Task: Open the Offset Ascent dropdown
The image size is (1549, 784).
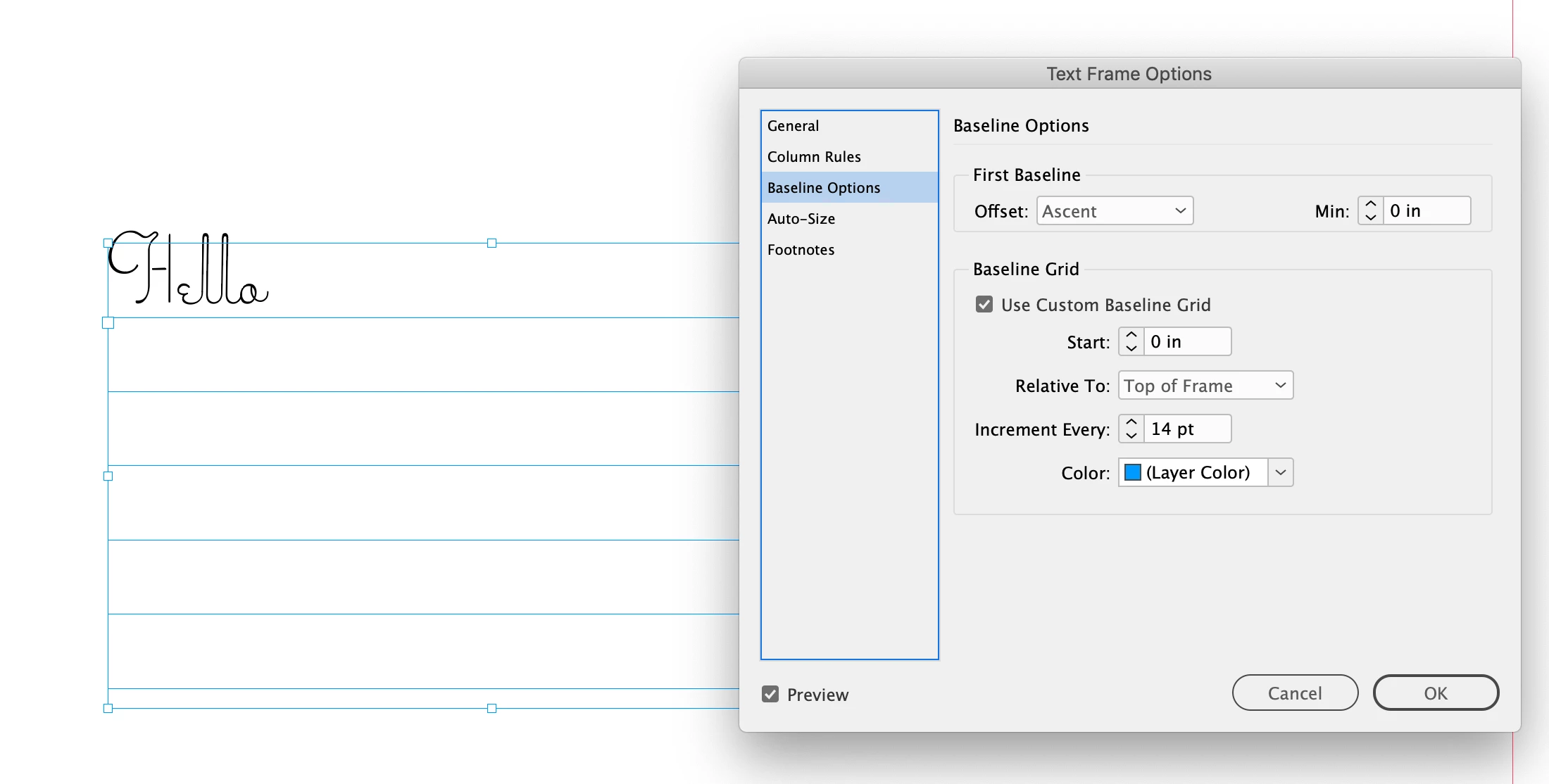Action: pyautogui.click(x=1115, y=211)
